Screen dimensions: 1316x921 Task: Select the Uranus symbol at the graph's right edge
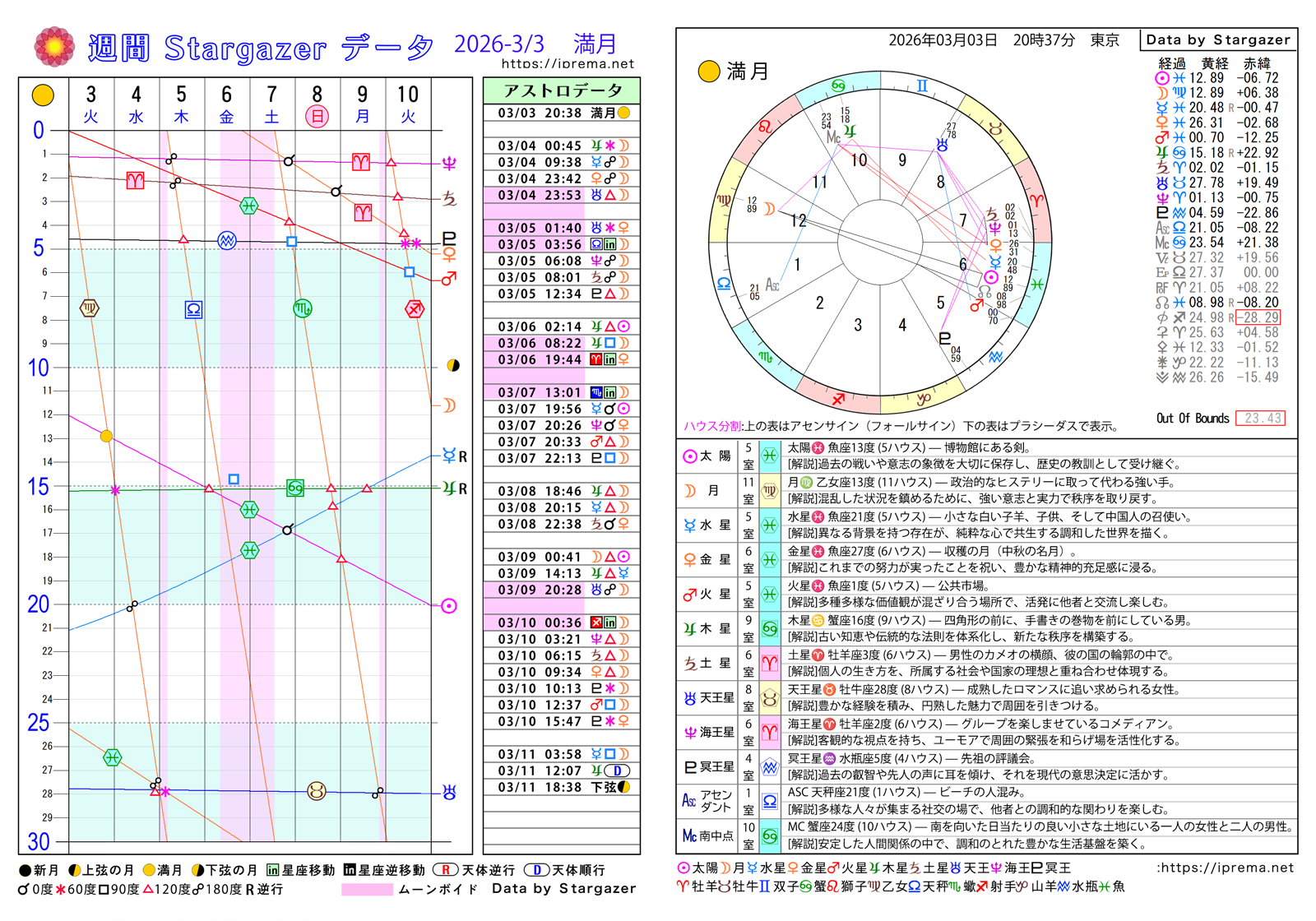click(x=449, y=793)
